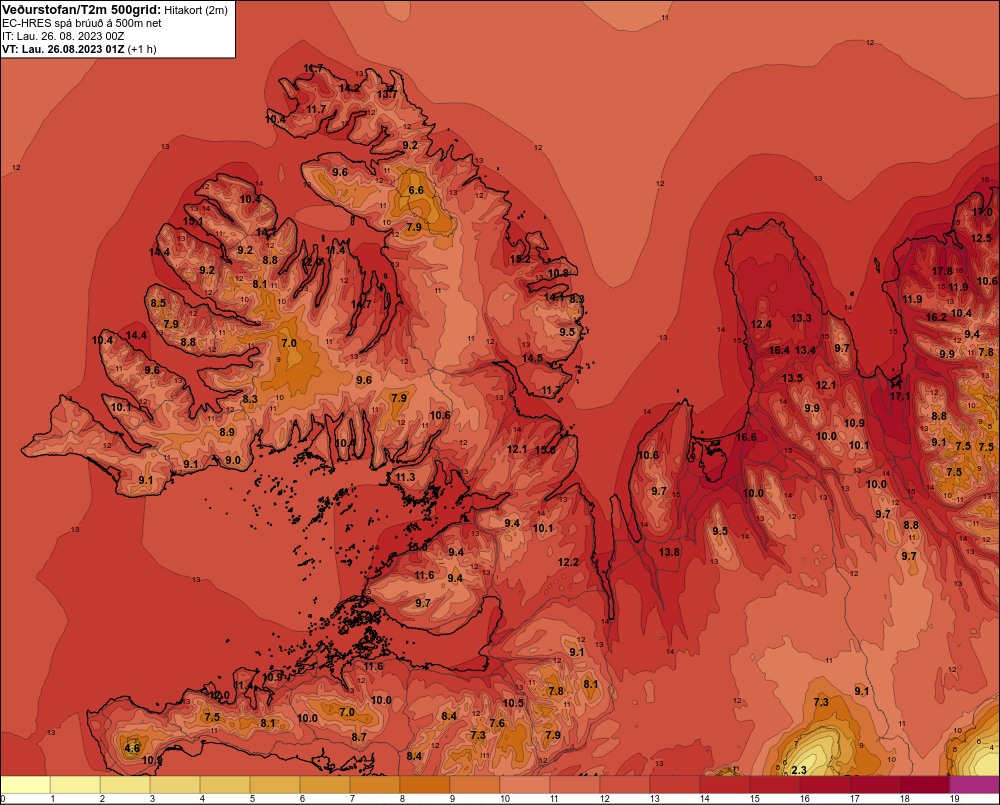
Task: Click the 13.3 temperature value
Action: tap(801, 318)
